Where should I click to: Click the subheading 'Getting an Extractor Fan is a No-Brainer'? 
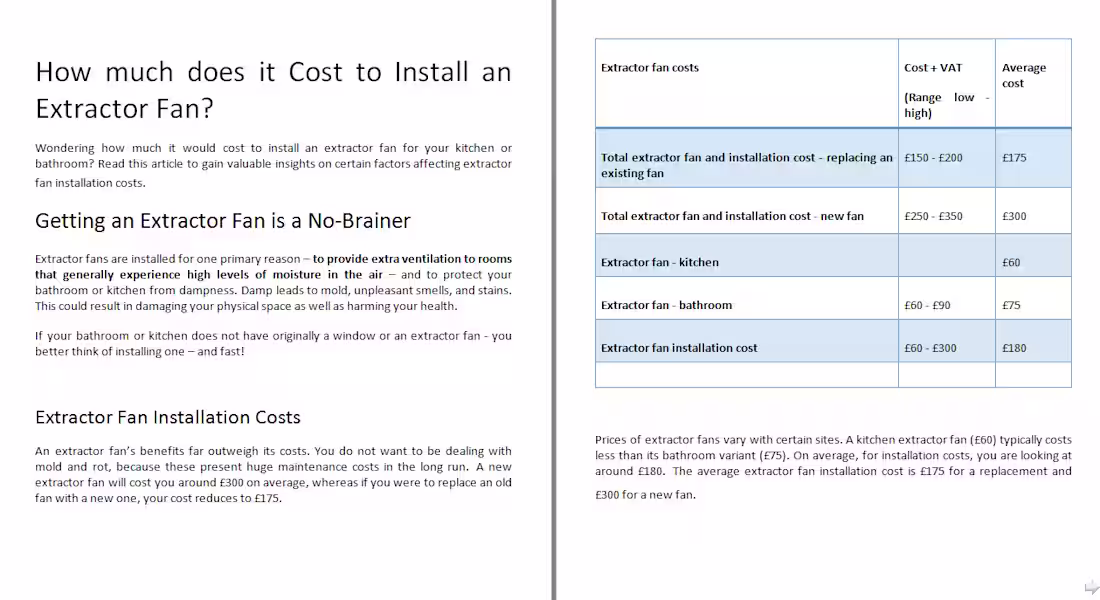click(222, 220)
